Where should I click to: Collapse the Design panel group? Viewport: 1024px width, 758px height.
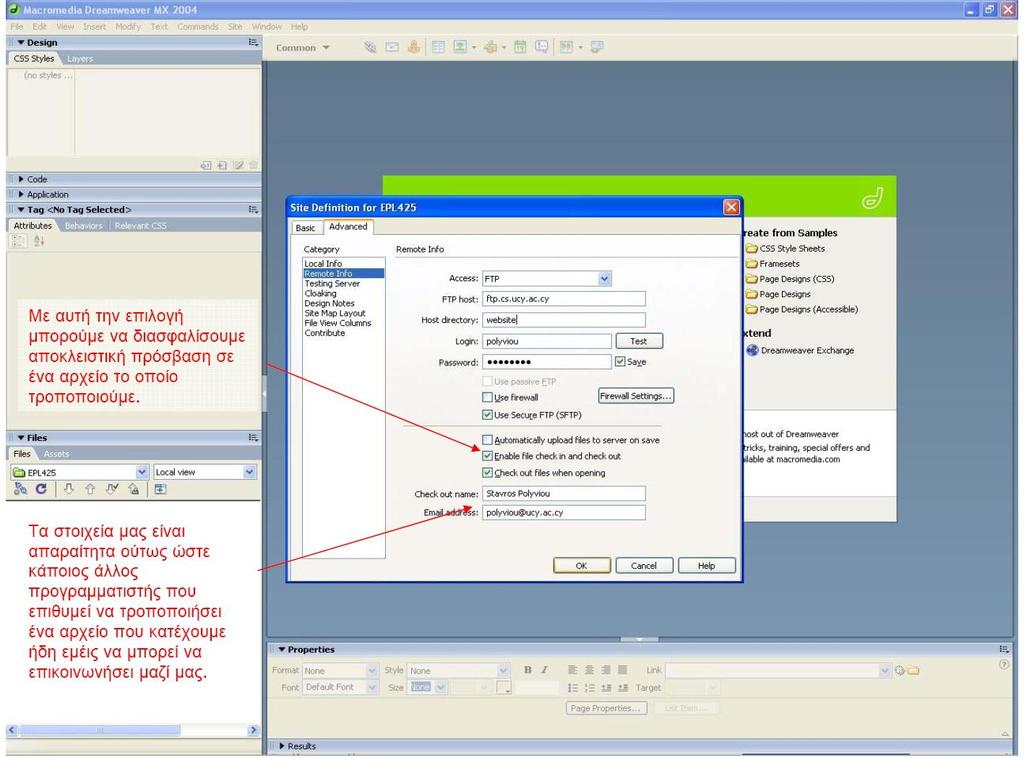click(21, 42)
